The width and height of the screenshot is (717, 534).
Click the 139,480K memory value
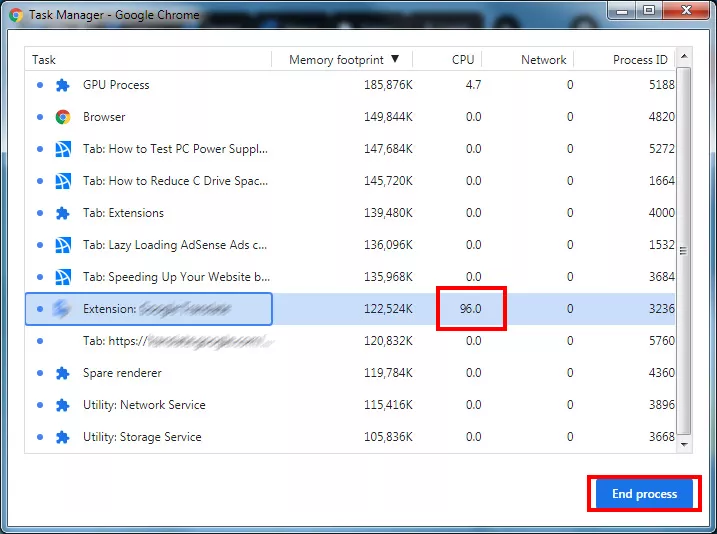click(388, 213)
